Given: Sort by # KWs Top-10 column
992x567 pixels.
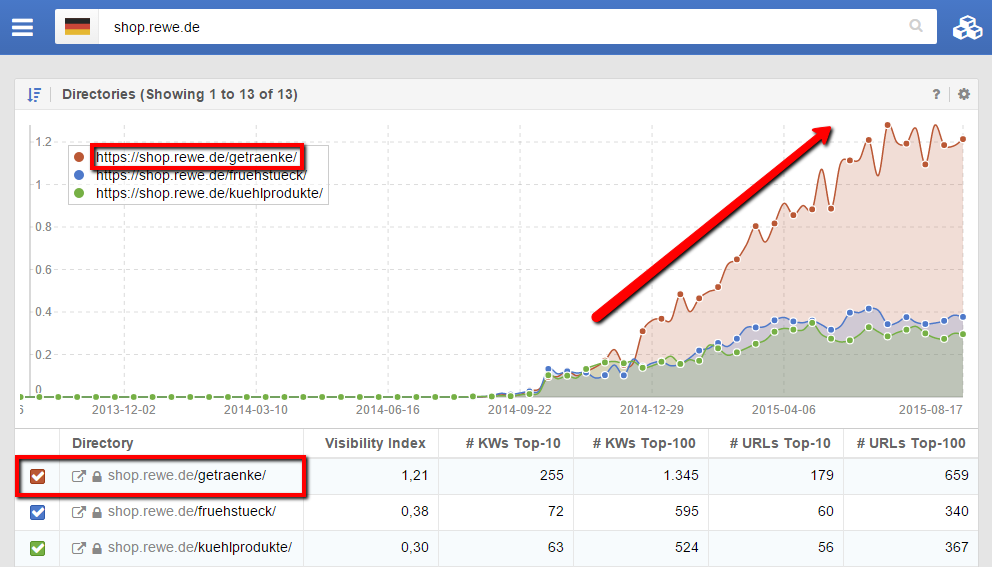Looking at the screenshot, I should point(513,443).
